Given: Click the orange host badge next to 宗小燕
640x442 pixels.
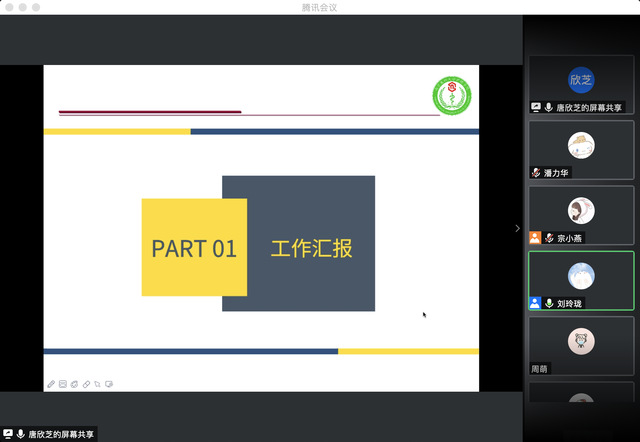Looking at the screenshot, I should point(535,238).
